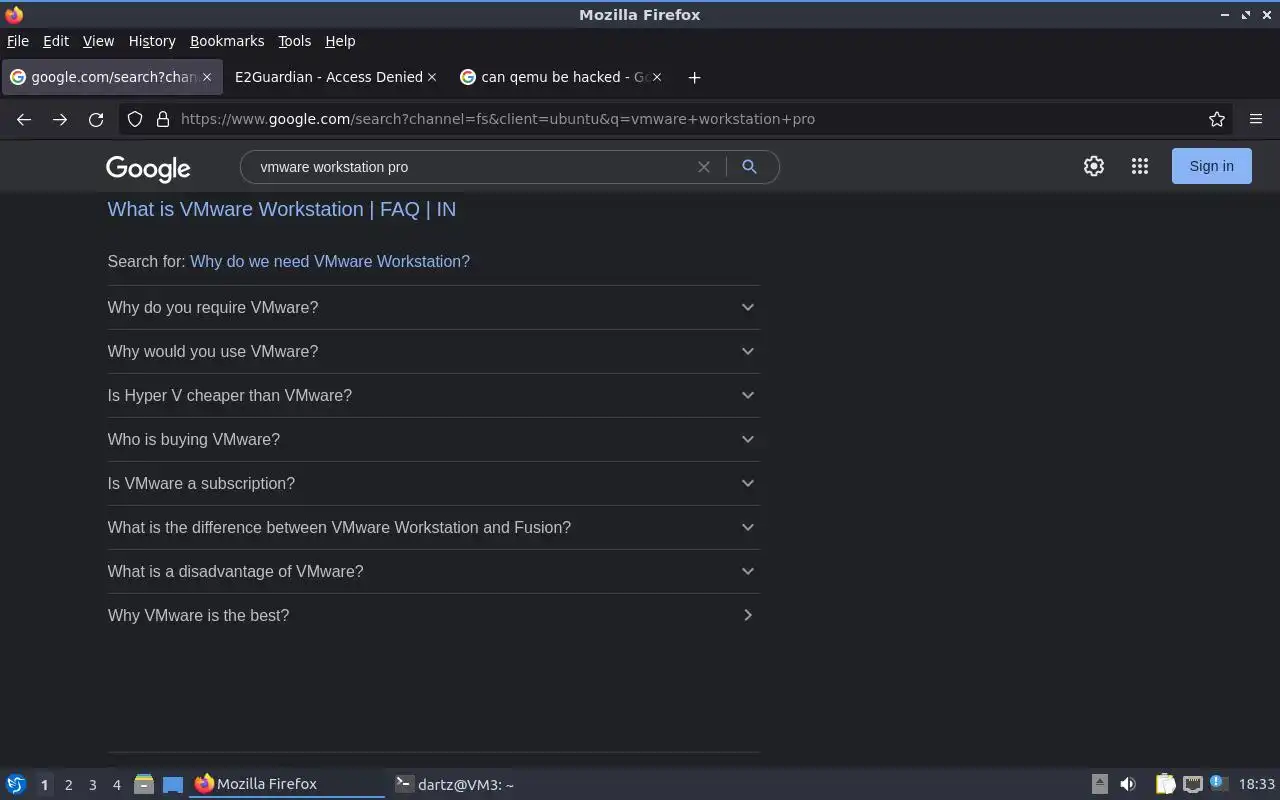The image size is (1280, 800).
Task: Expand 'Who is buying VMware?'
Action: [x=433, y=439]
